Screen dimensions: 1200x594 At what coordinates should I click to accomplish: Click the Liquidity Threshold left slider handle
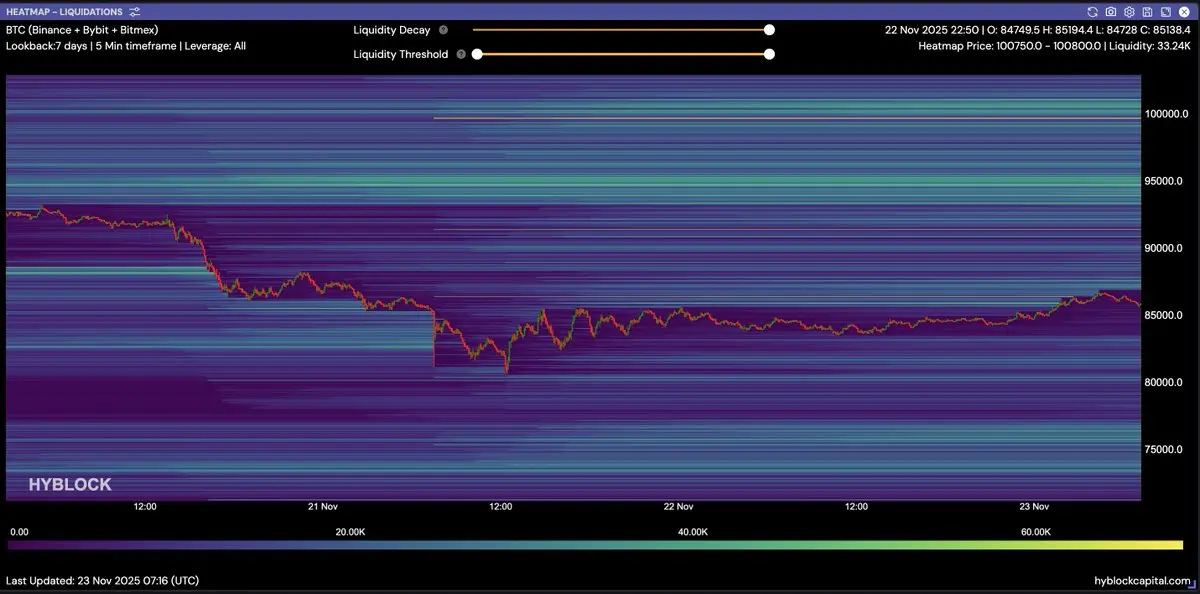[x=477, y=55]
